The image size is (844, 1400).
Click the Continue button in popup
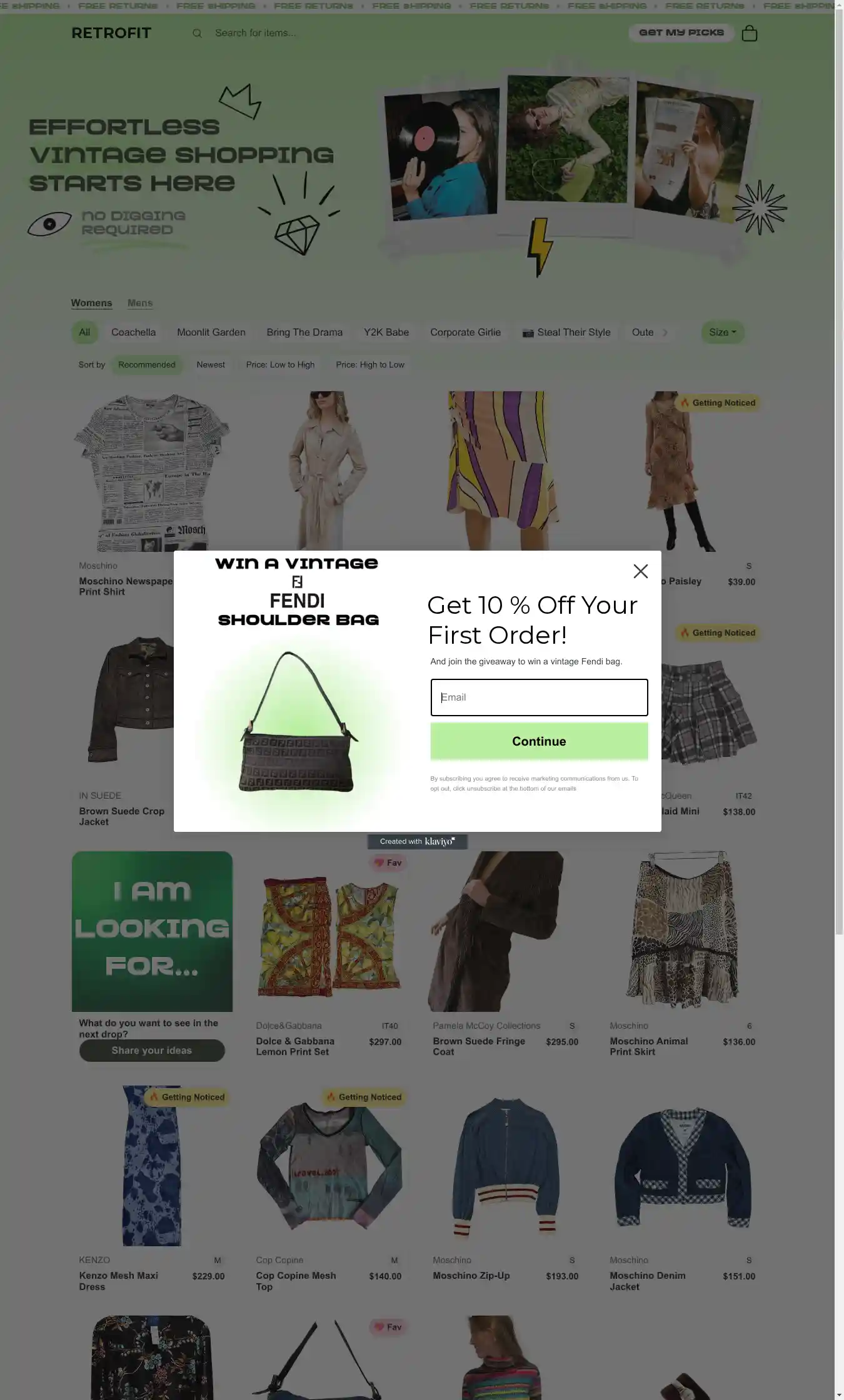(539, 741)
